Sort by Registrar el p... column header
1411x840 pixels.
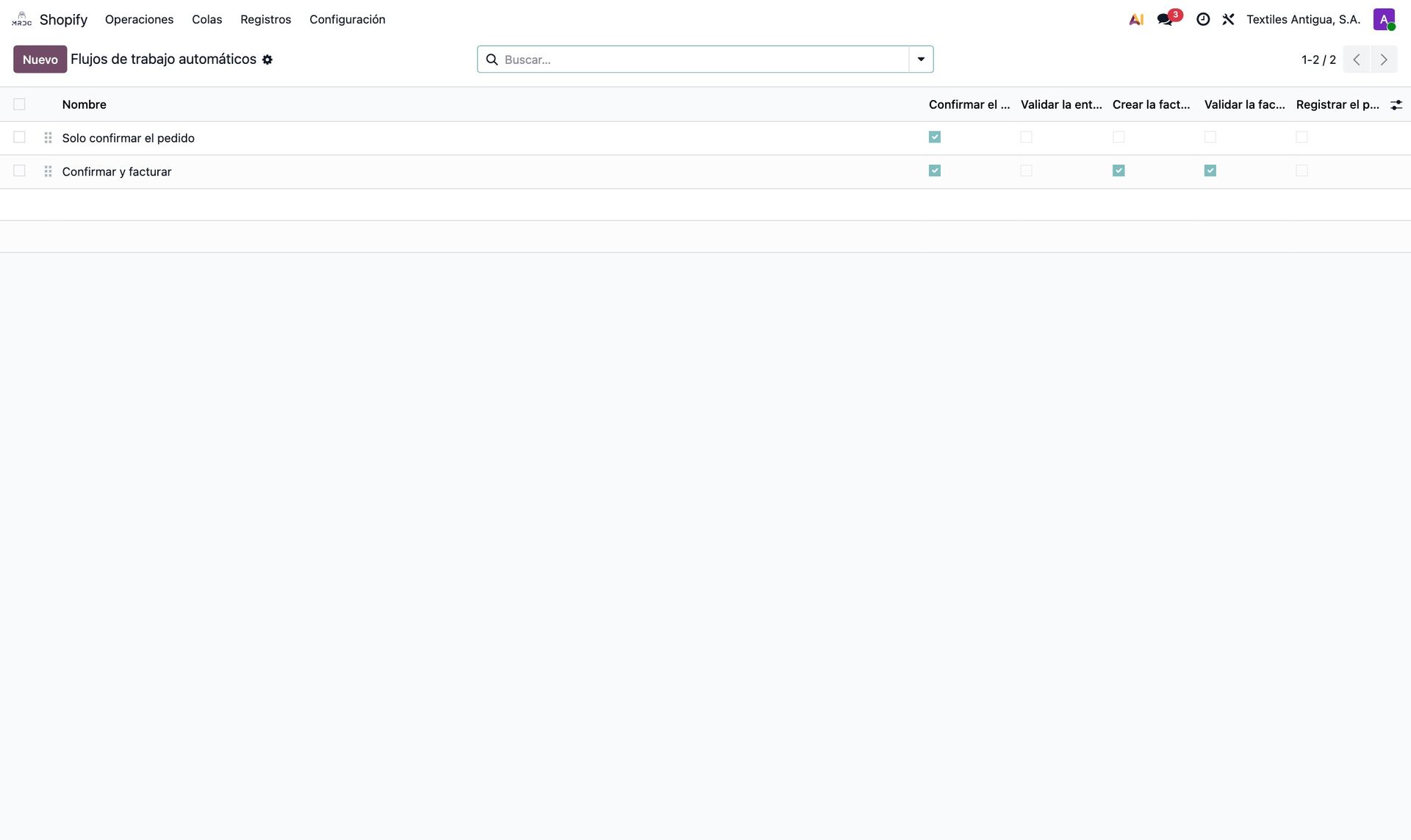pos(1338,104)
